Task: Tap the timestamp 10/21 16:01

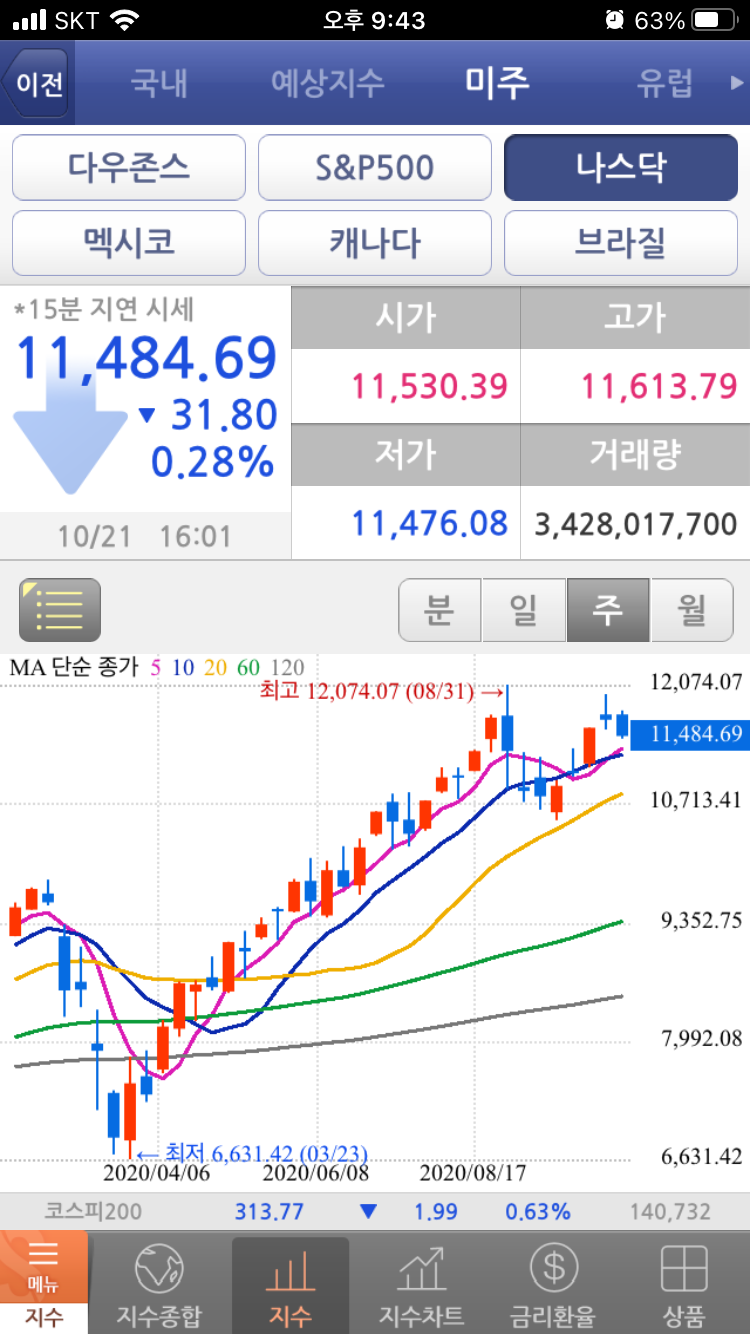Action: tap(144, 536)
